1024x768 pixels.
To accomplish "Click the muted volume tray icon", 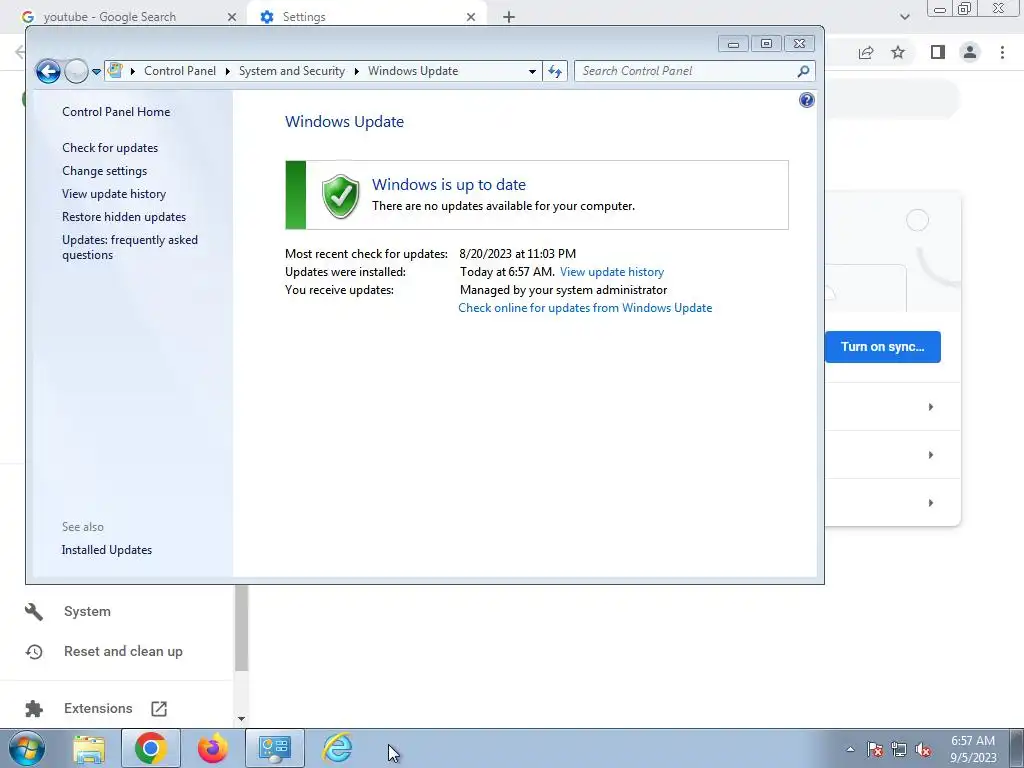I will pyautogui.click(x=923, y=750).
